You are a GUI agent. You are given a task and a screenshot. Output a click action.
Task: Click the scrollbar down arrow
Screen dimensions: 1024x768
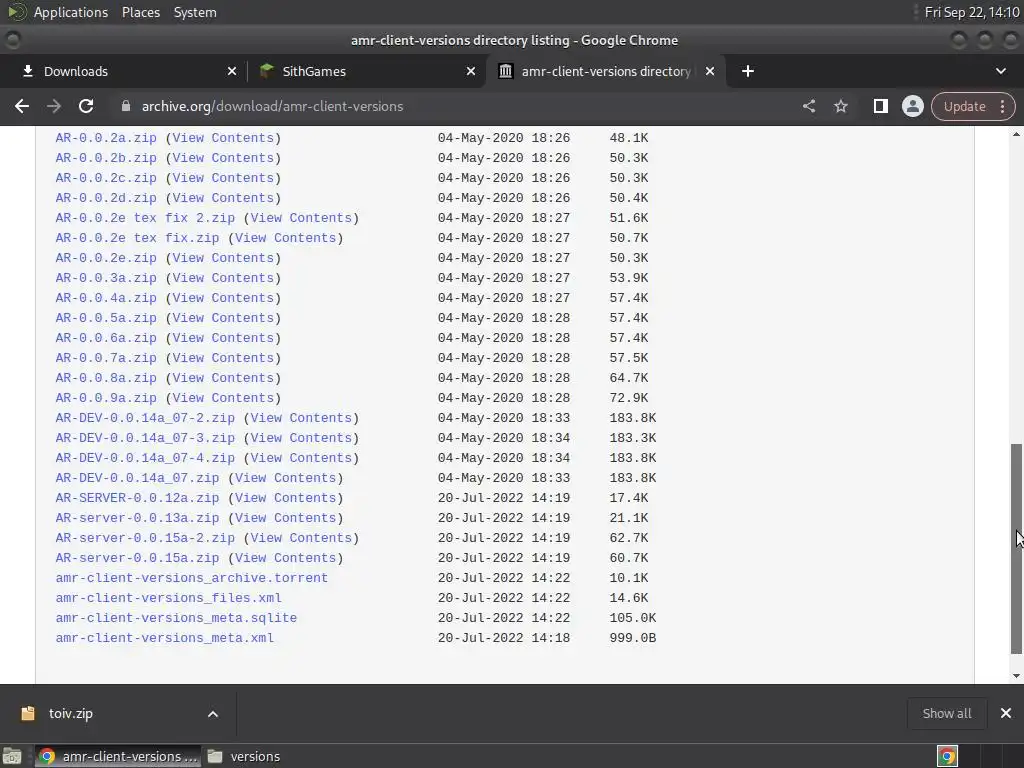1016,676
